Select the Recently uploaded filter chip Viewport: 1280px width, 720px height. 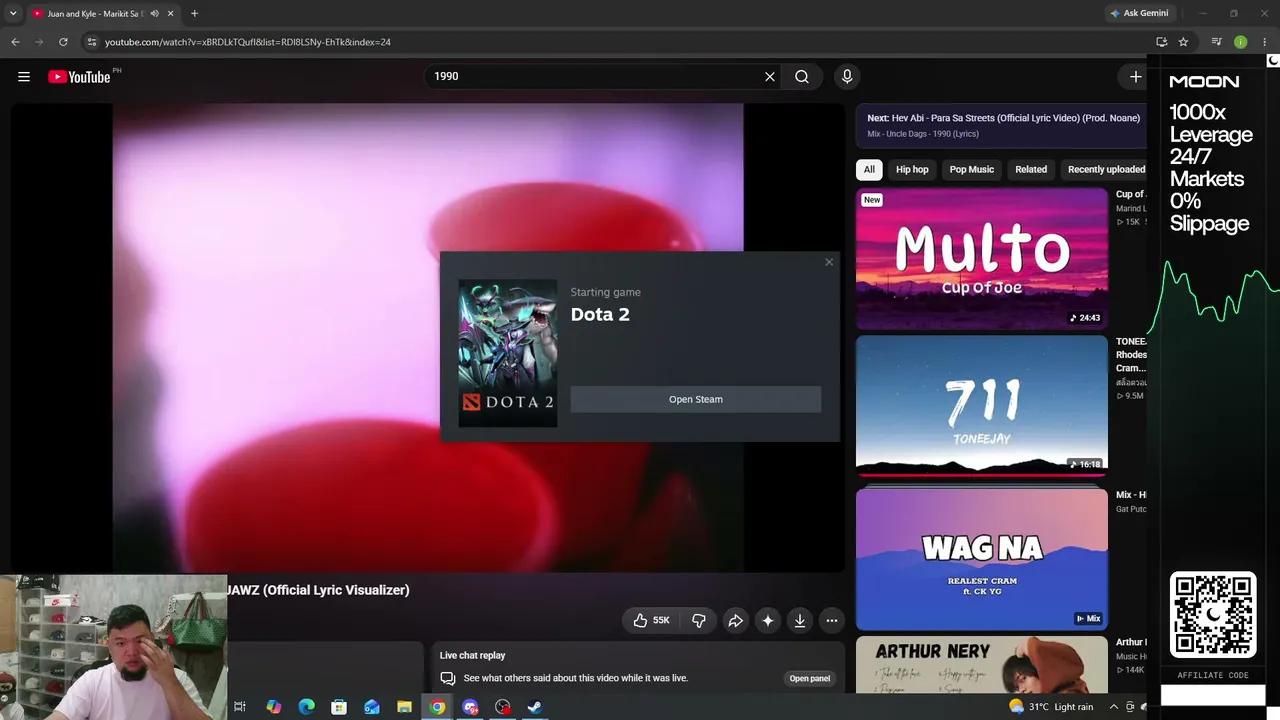click(x=1106, y=169)
